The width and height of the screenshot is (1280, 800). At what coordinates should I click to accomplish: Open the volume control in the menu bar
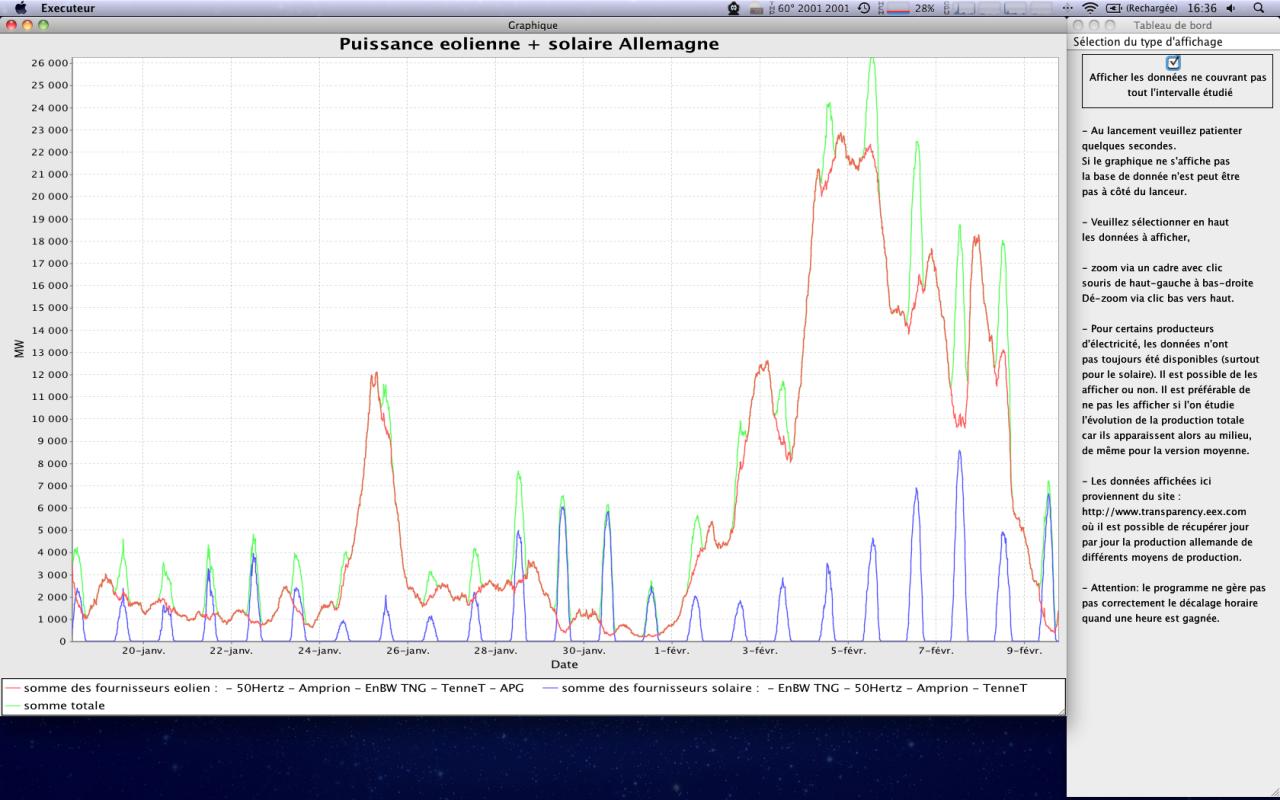pyautogui.click(x=1230, y=8)
